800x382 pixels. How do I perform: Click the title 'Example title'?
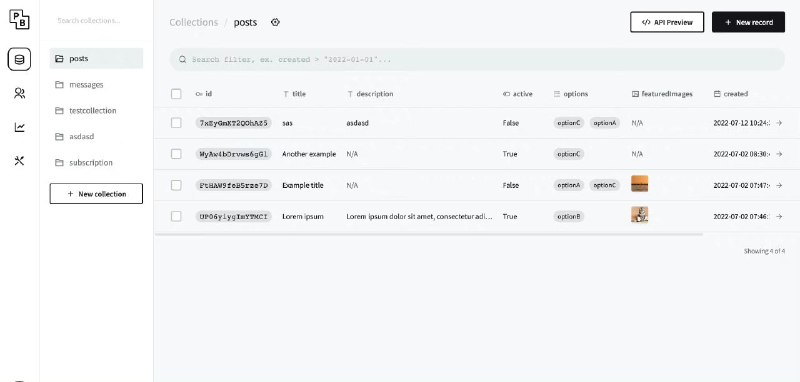(x=303, y=186)
